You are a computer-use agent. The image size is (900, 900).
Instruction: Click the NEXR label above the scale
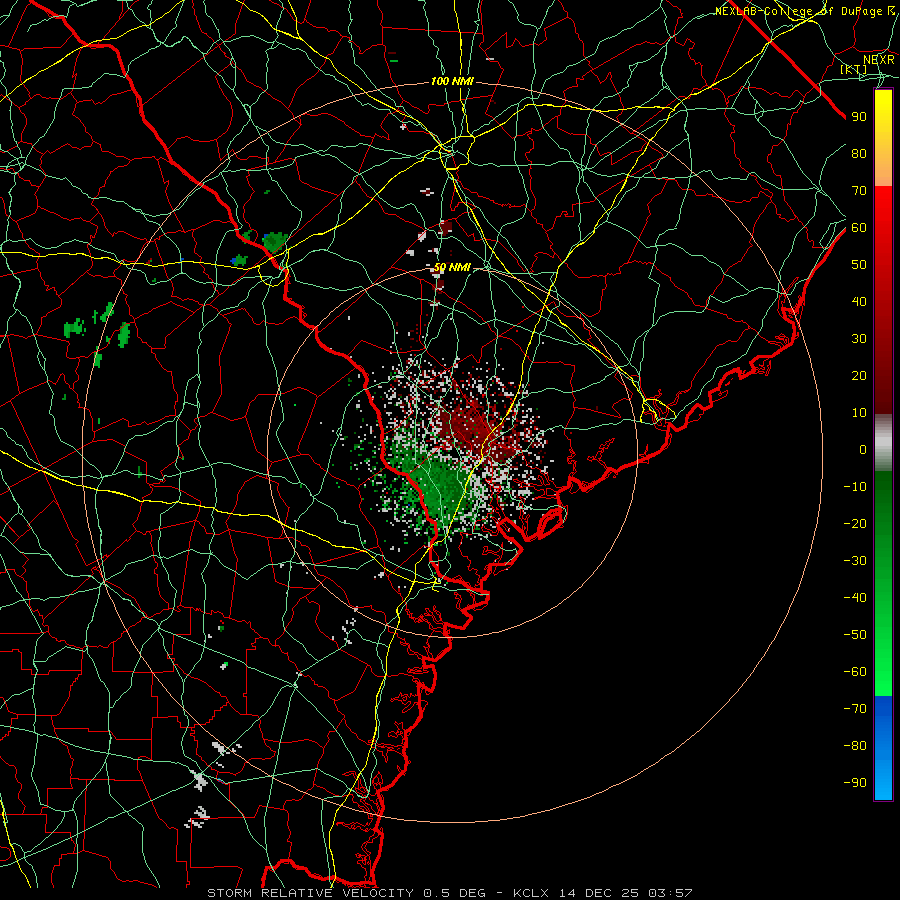pyautogui.click(x=878, y=60)
